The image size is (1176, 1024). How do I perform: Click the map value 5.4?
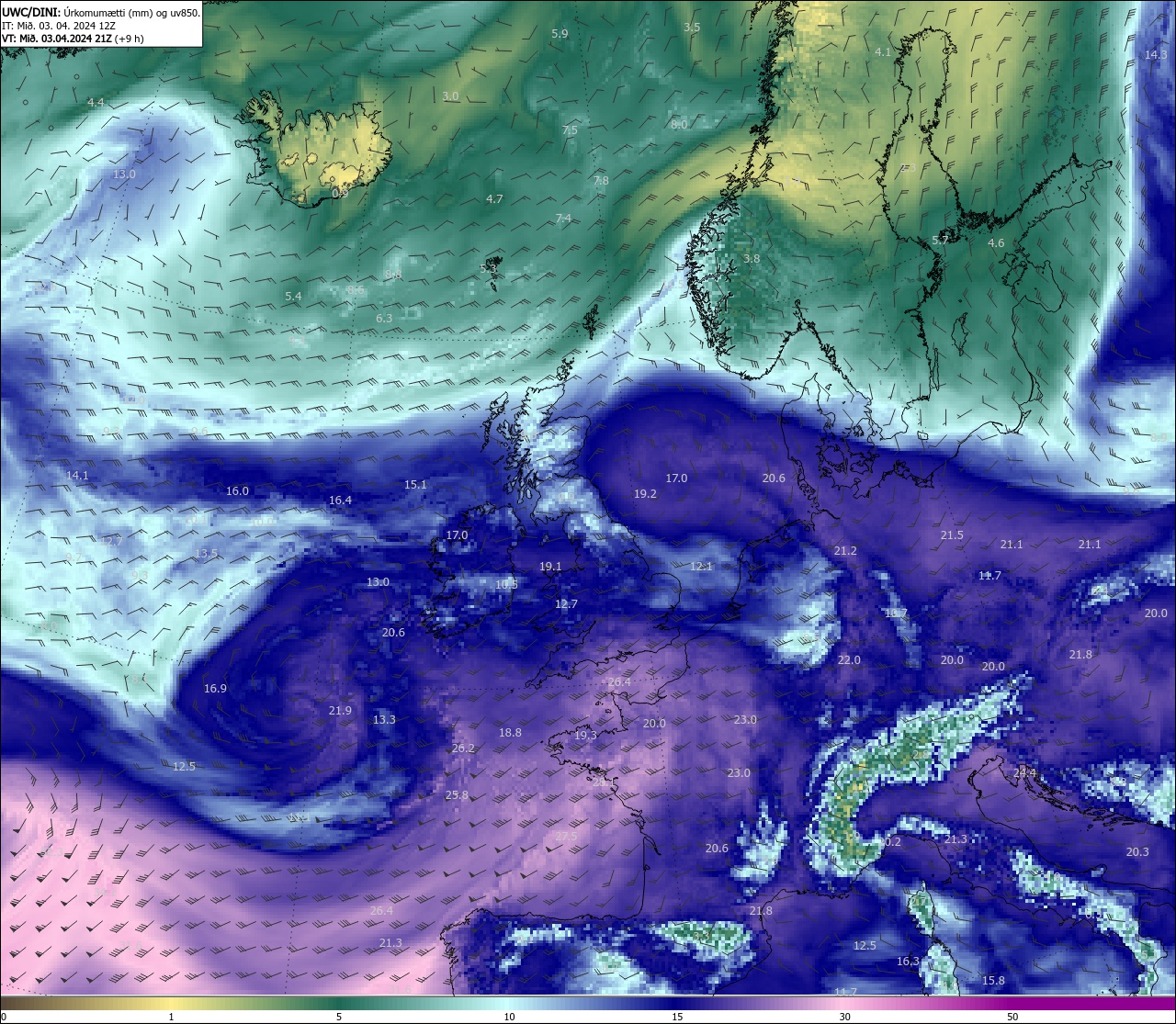pos(293,297)
